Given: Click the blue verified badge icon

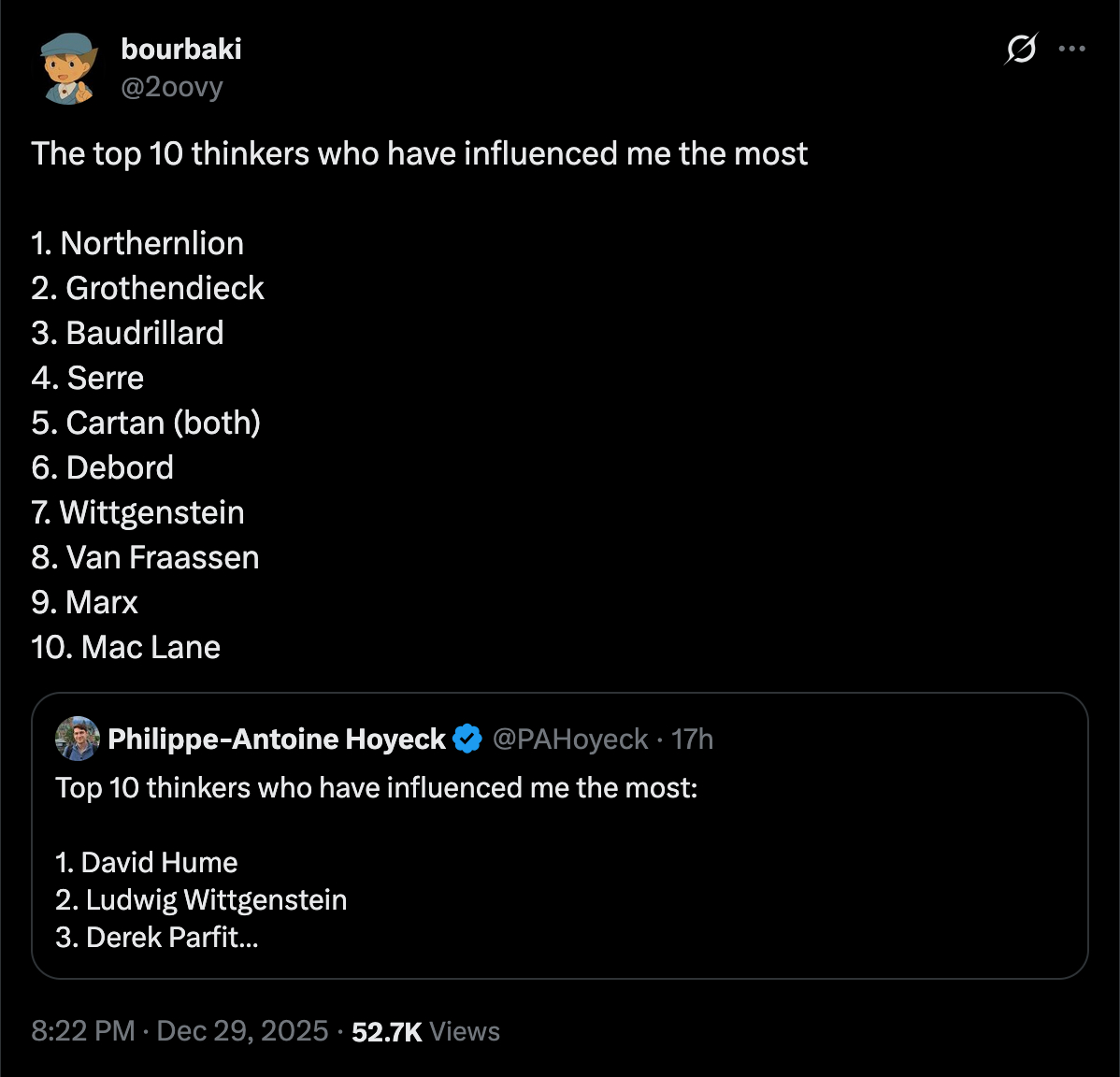Looking at the screenshot, I should pos(467,739).
